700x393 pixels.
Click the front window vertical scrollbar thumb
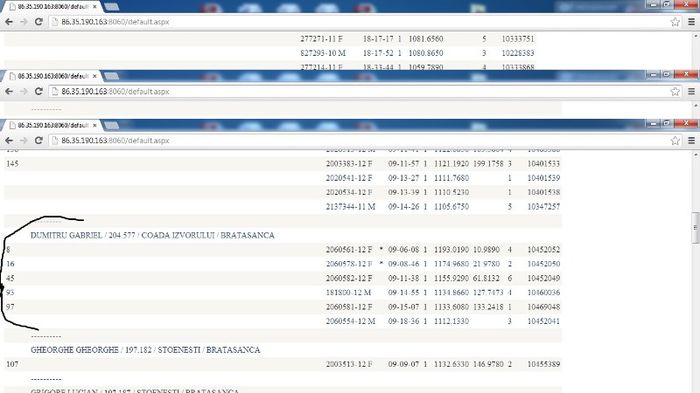point(695,228)
